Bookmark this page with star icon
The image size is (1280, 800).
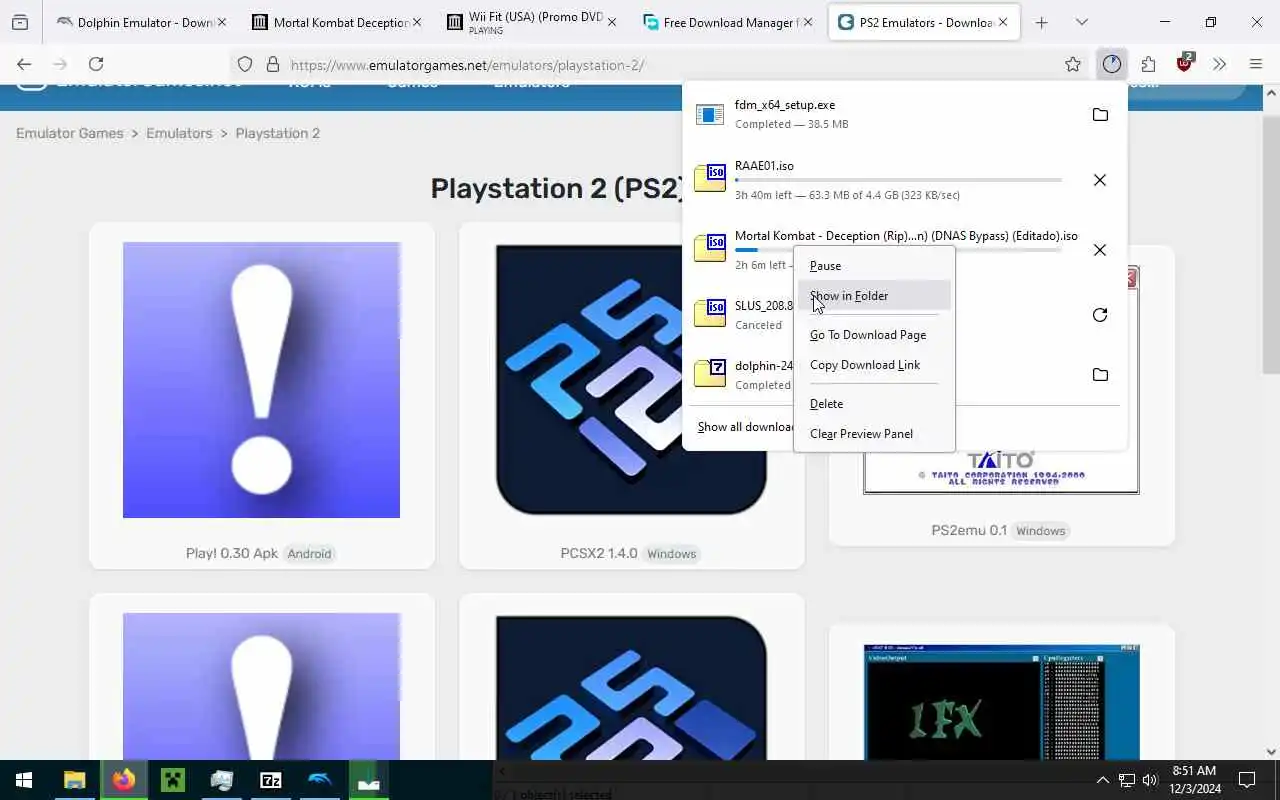1073,64
